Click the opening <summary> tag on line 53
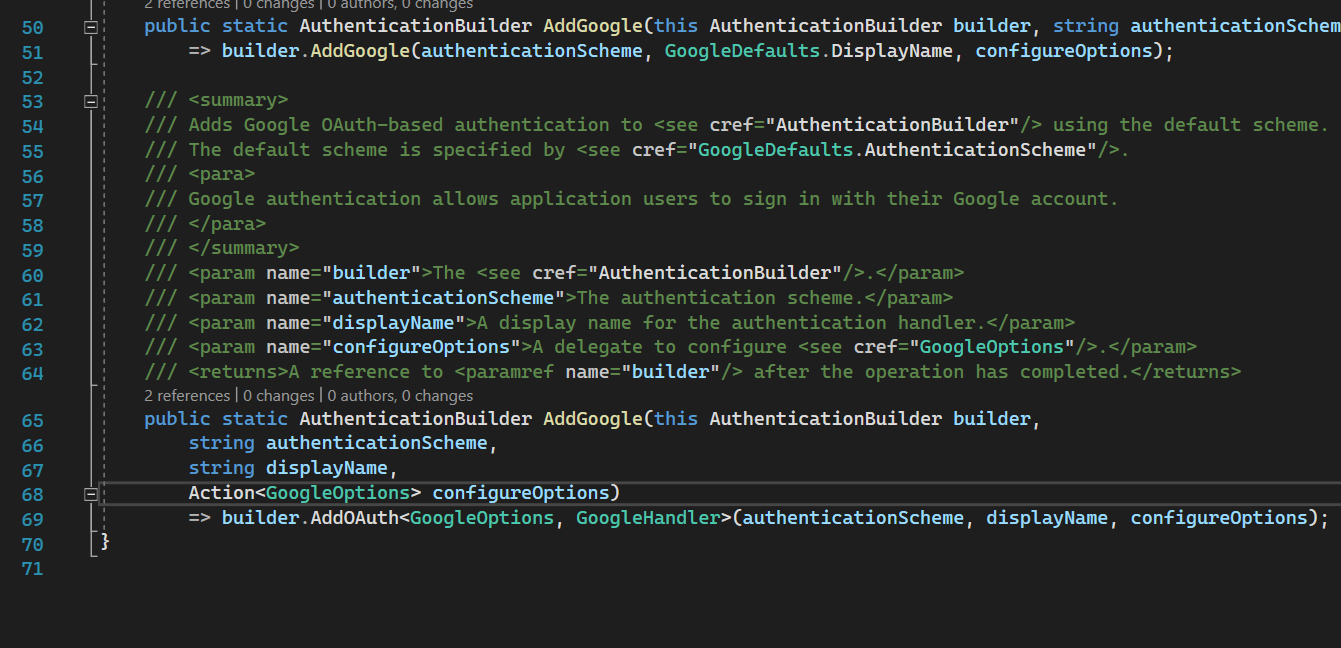 (238, 101)
